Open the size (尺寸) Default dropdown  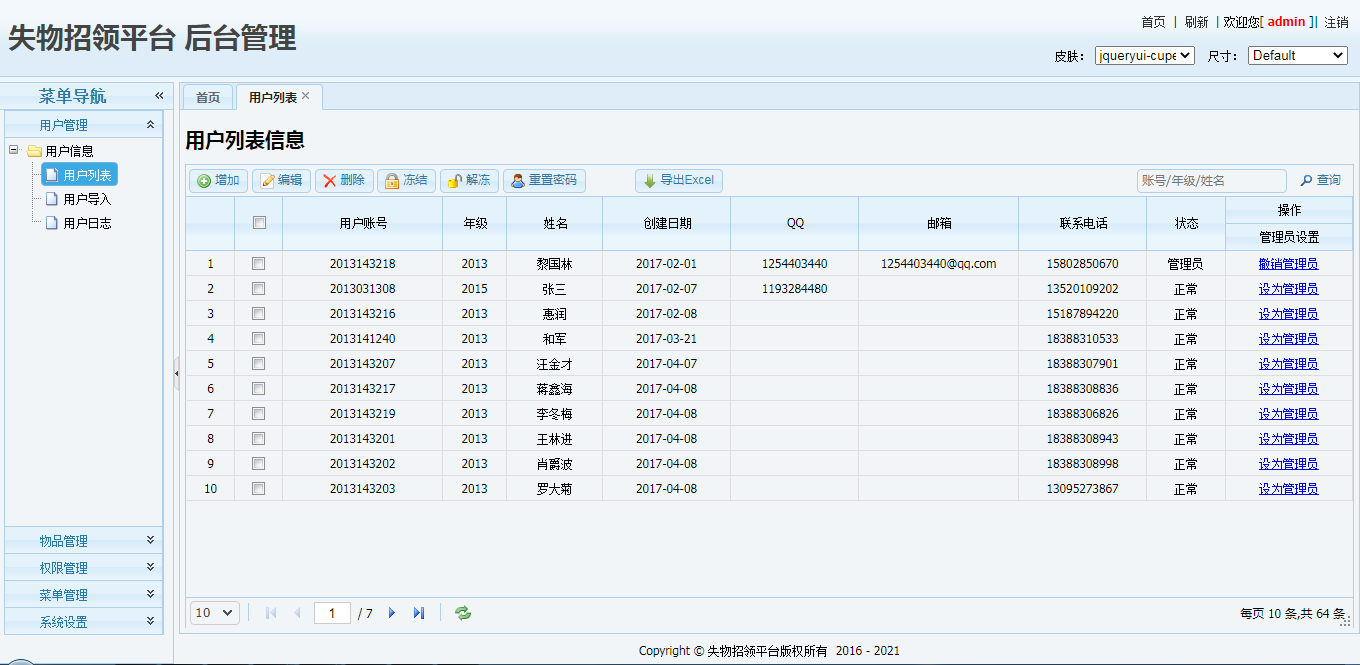coord(1297,56)
